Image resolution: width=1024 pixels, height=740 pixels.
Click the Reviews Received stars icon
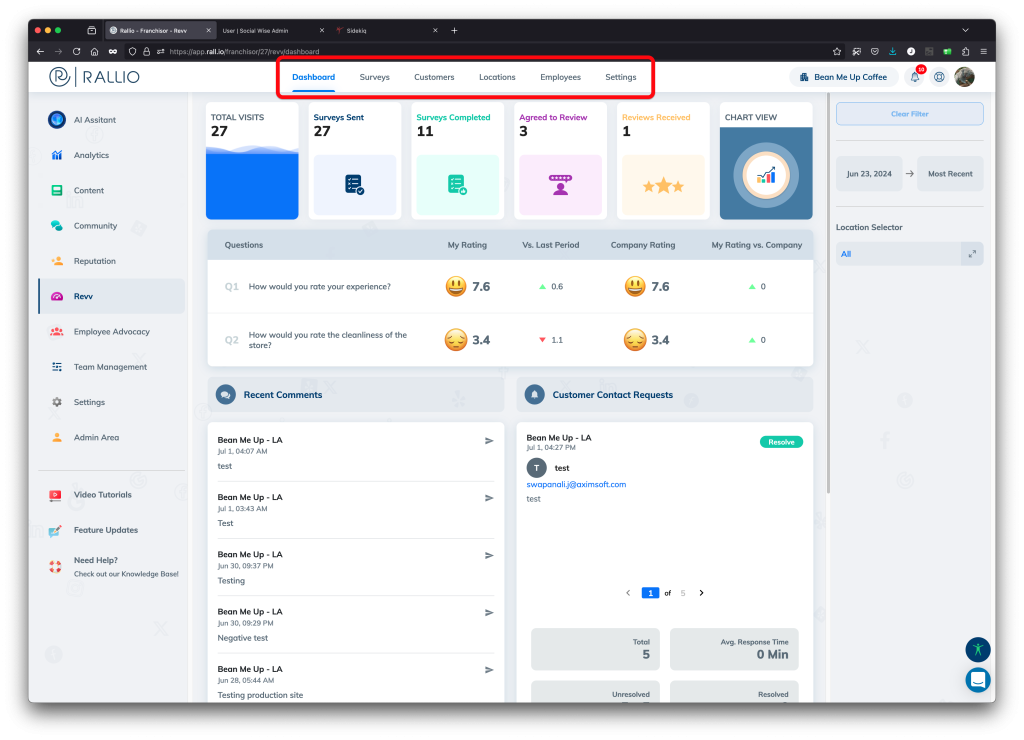(x=663, y=185)
